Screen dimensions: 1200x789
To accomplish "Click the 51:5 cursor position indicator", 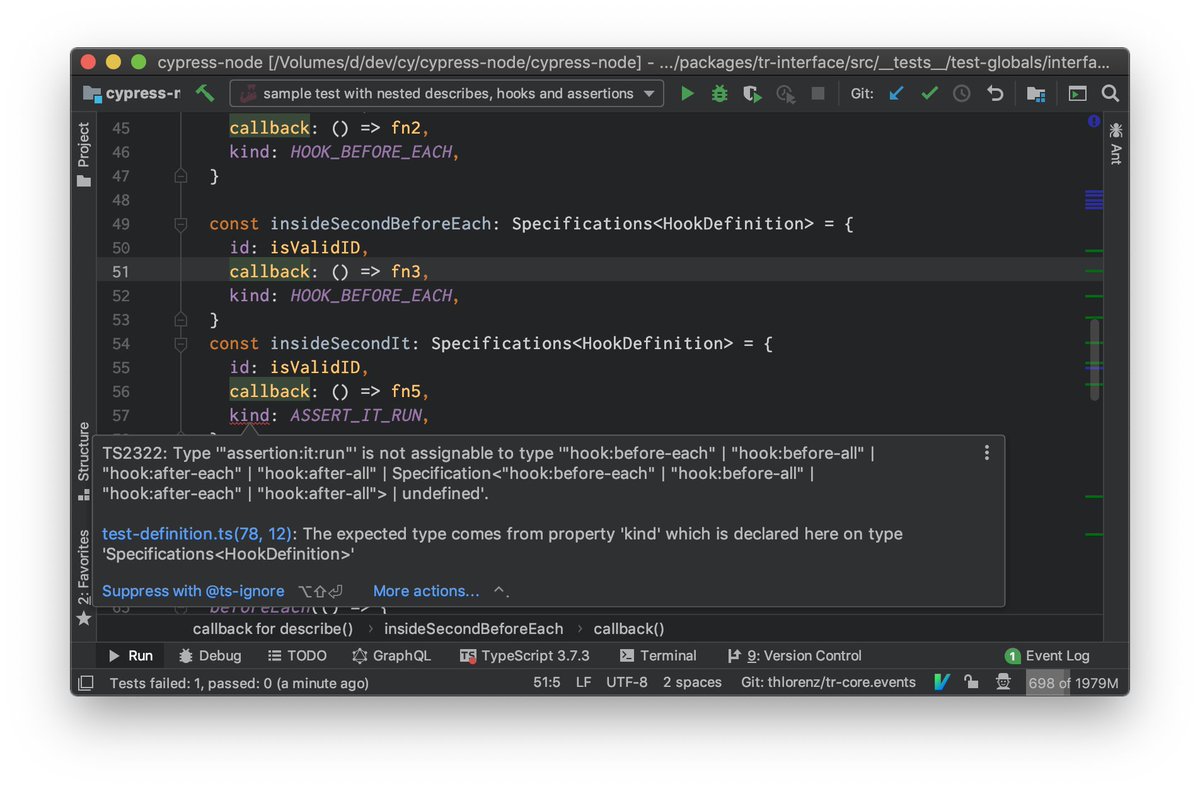I will pyautogui.click(x=546, y=683).
